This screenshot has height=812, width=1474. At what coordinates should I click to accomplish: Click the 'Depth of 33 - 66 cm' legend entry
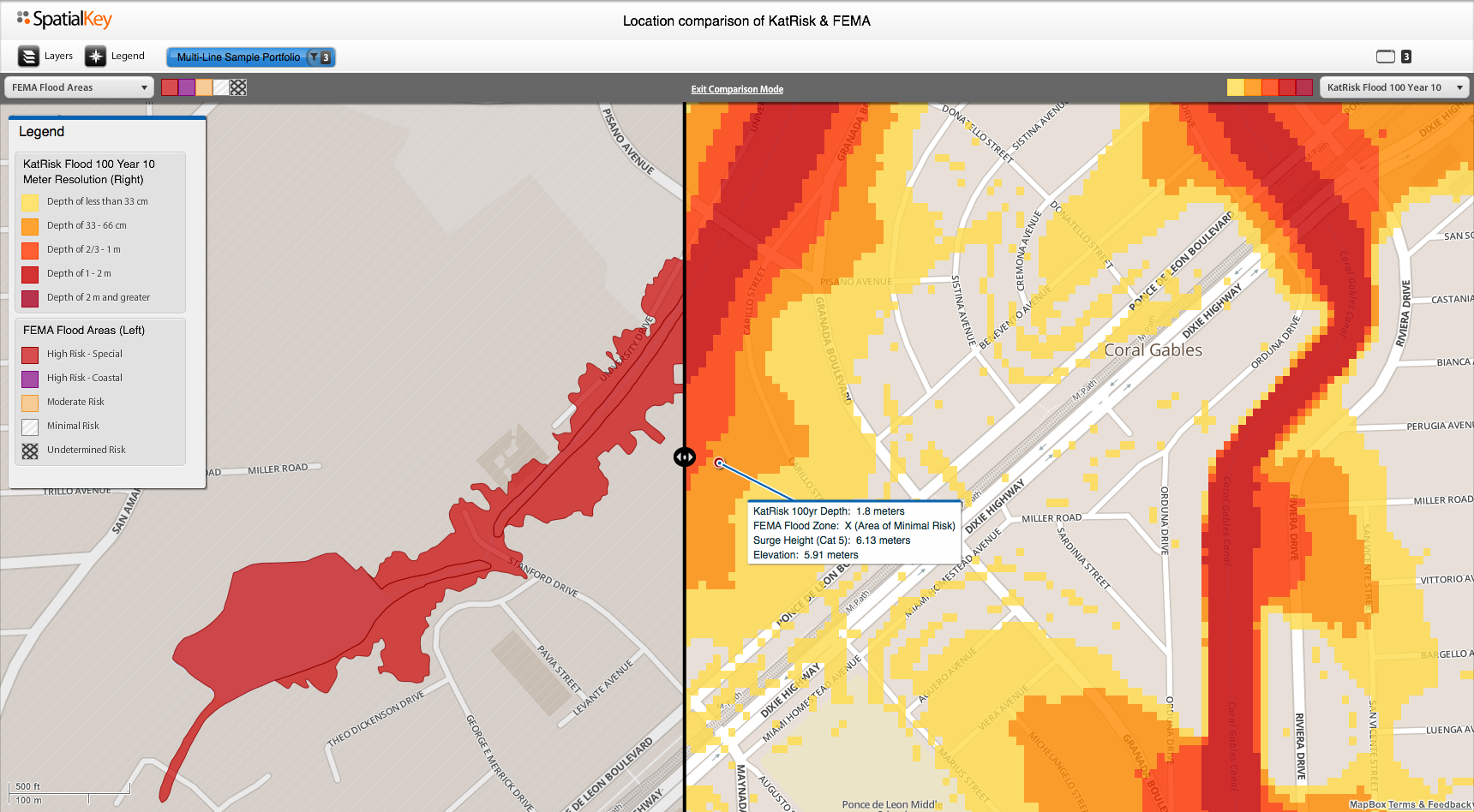(75, 226)
